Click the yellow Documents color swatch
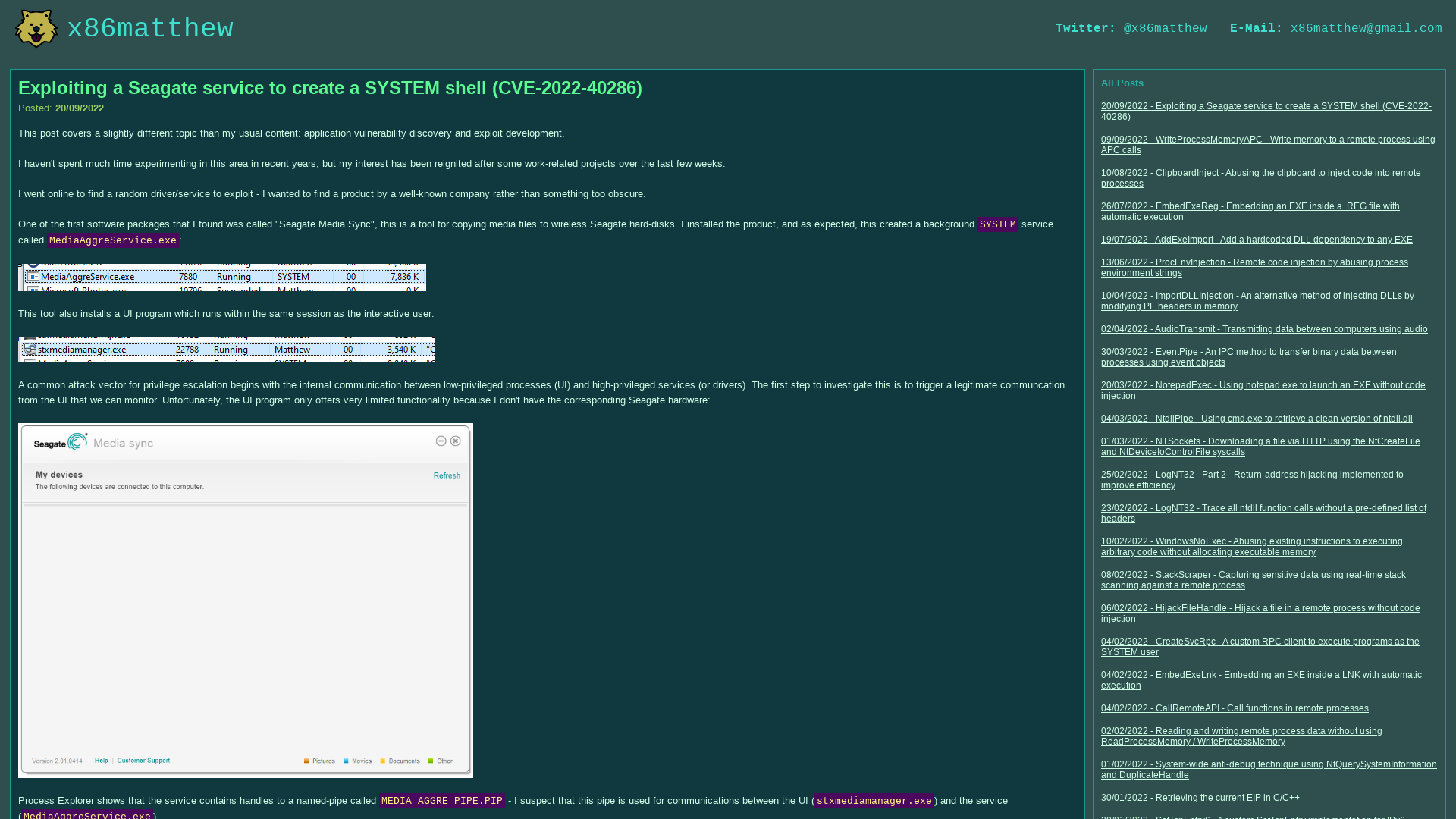This screenshot has width=1456, height=819. click(x=383, y=761)
